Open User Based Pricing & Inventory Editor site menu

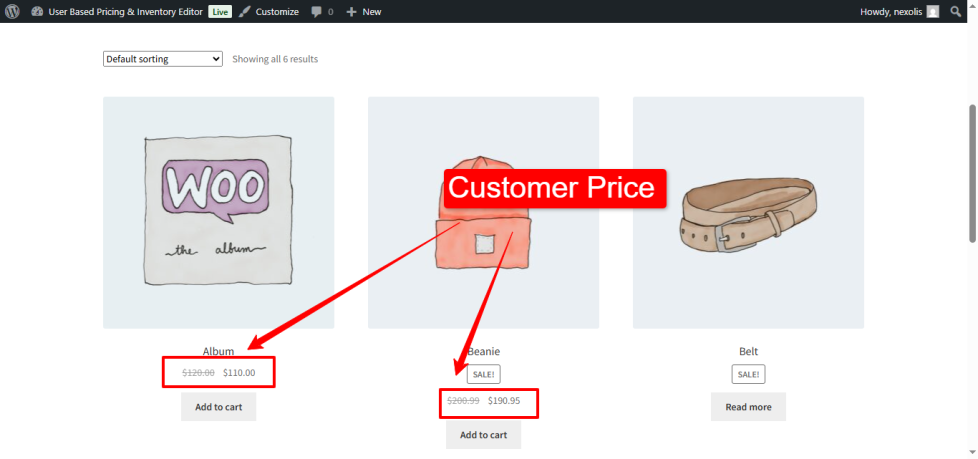click(125, 11)
